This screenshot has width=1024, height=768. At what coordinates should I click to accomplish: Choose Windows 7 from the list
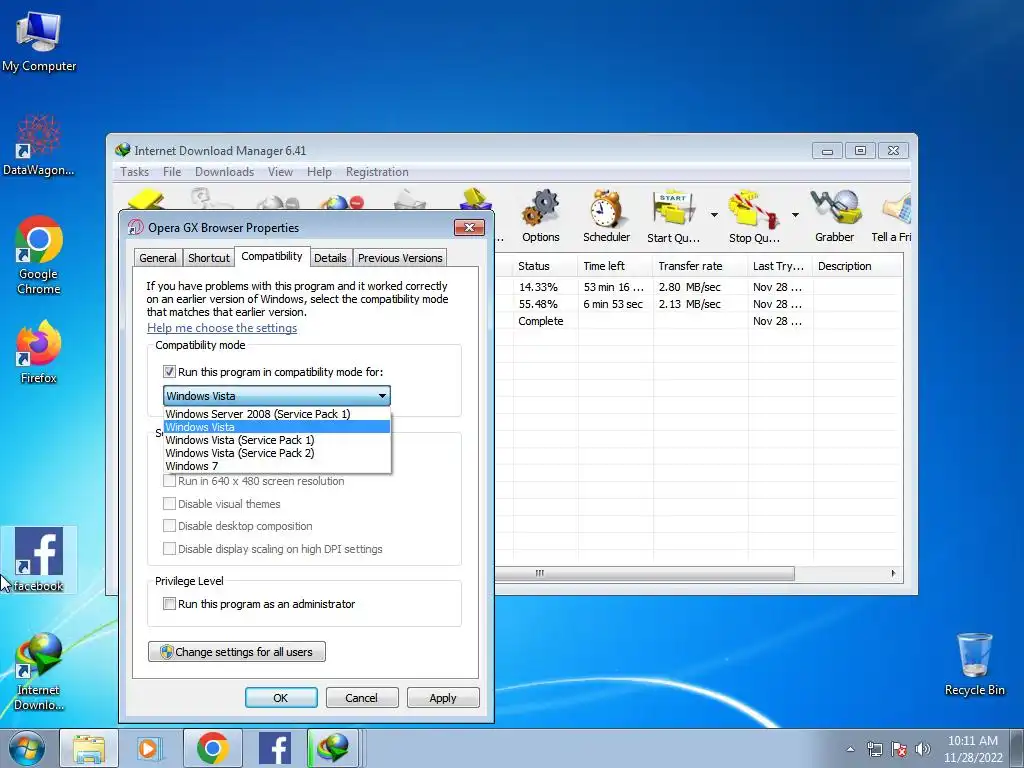click(x=277, y=466)
